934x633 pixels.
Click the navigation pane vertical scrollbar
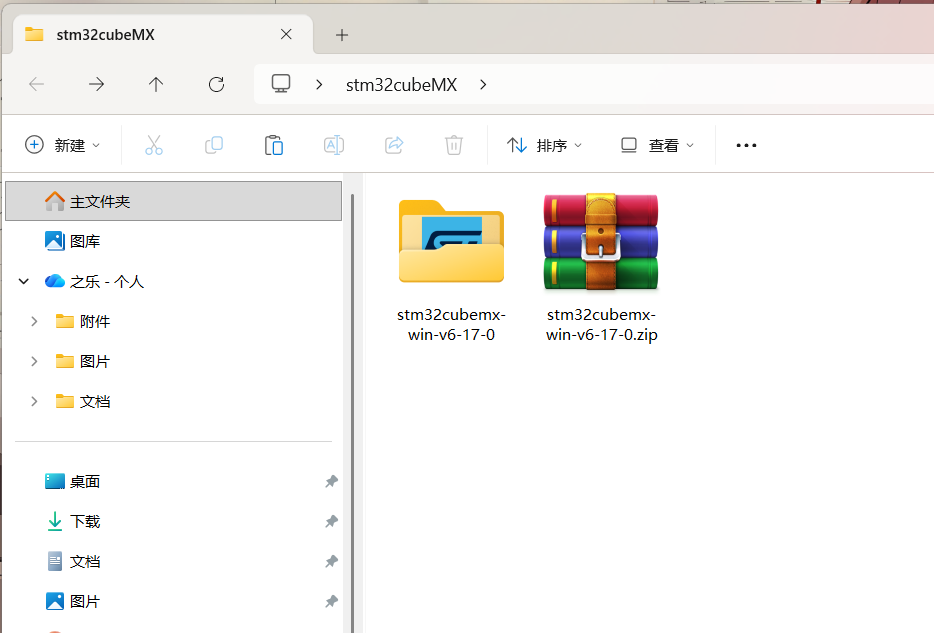352,411
